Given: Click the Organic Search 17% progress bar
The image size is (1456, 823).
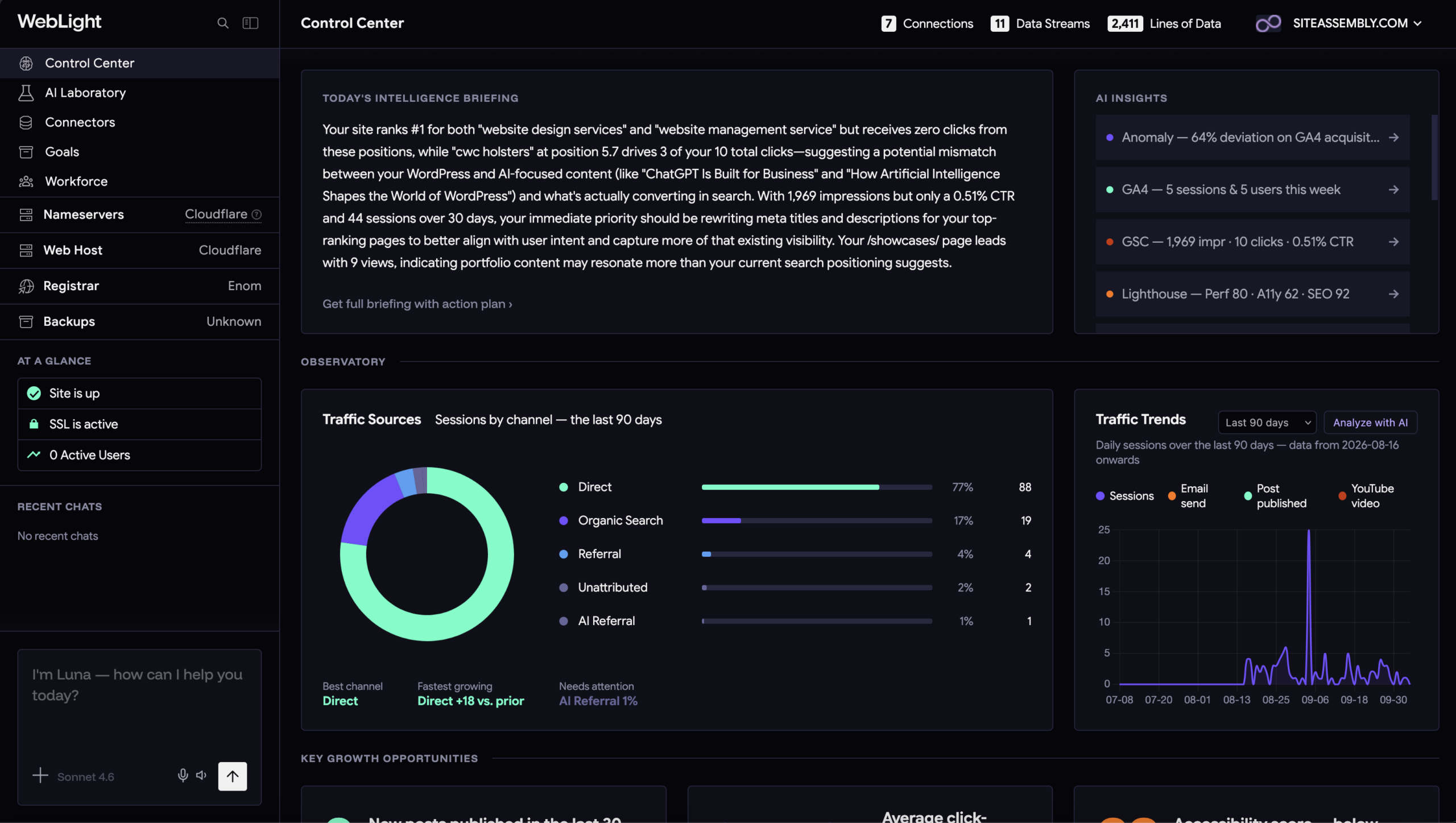Looking at the screenshot, I should pyautogui.click(x=817, y=521).
